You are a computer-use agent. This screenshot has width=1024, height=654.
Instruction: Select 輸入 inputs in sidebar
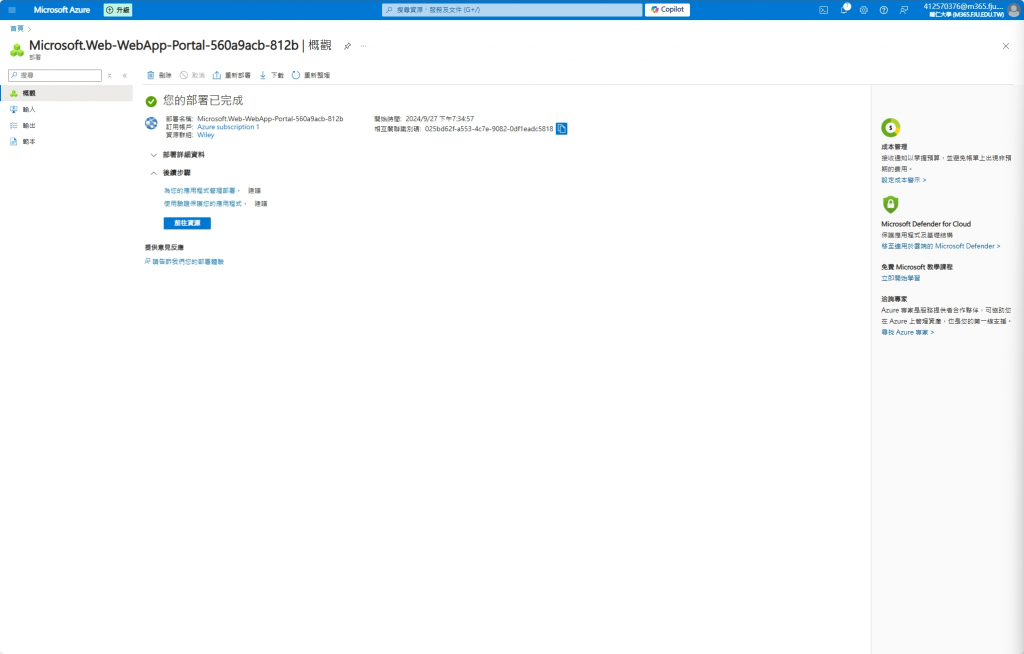67,110
